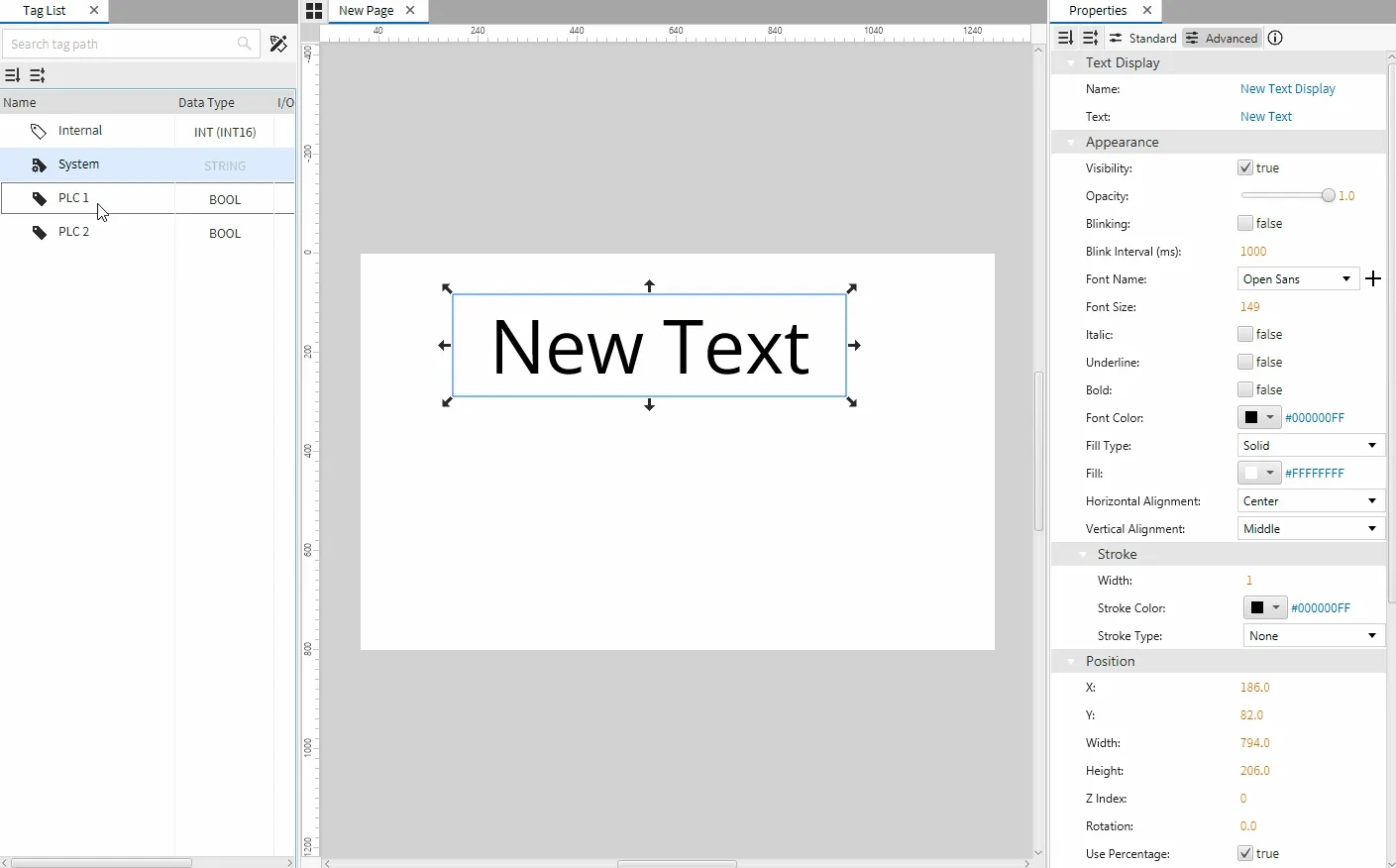The width and height of the screenshot is (1396, 868).
Task: Select the New Page tab
Action: [366, 11]
